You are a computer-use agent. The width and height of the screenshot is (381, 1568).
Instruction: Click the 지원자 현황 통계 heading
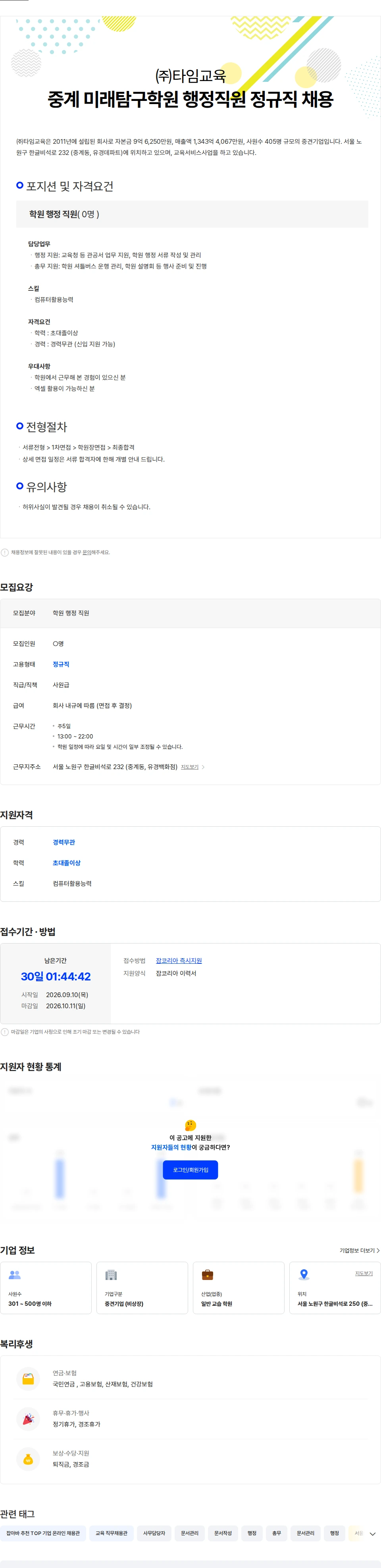pos(31,1066)
